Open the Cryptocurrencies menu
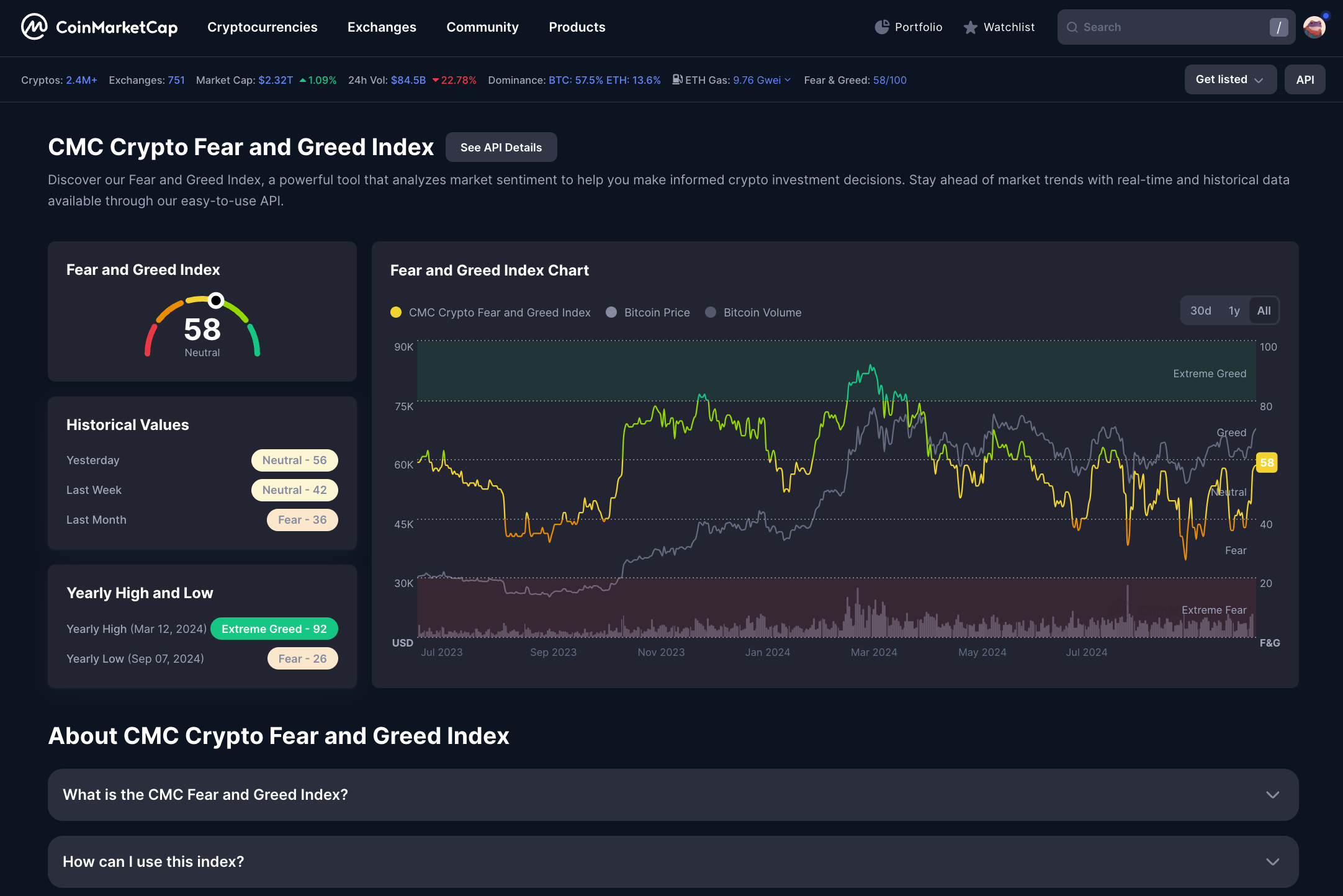The image size is (1343, 896). (262, 27)
